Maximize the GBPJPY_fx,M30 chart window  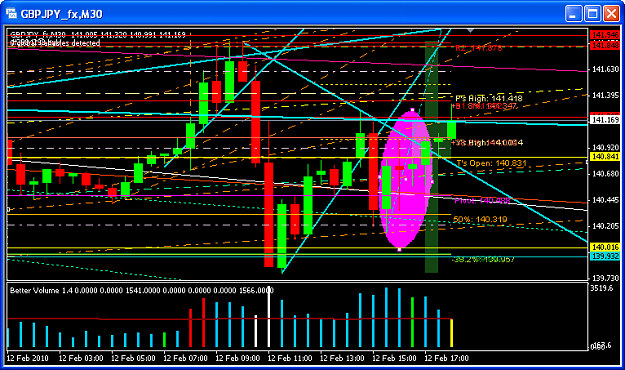click(592, 14)
